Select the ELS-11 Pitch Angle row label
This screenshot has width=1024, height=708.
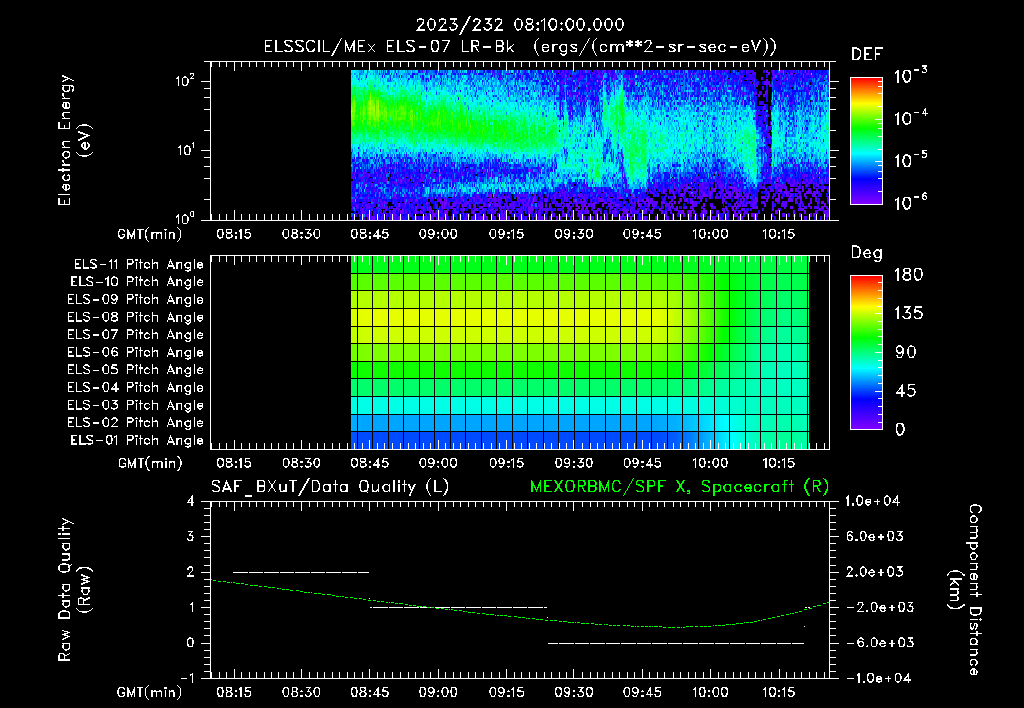(138, 265)
